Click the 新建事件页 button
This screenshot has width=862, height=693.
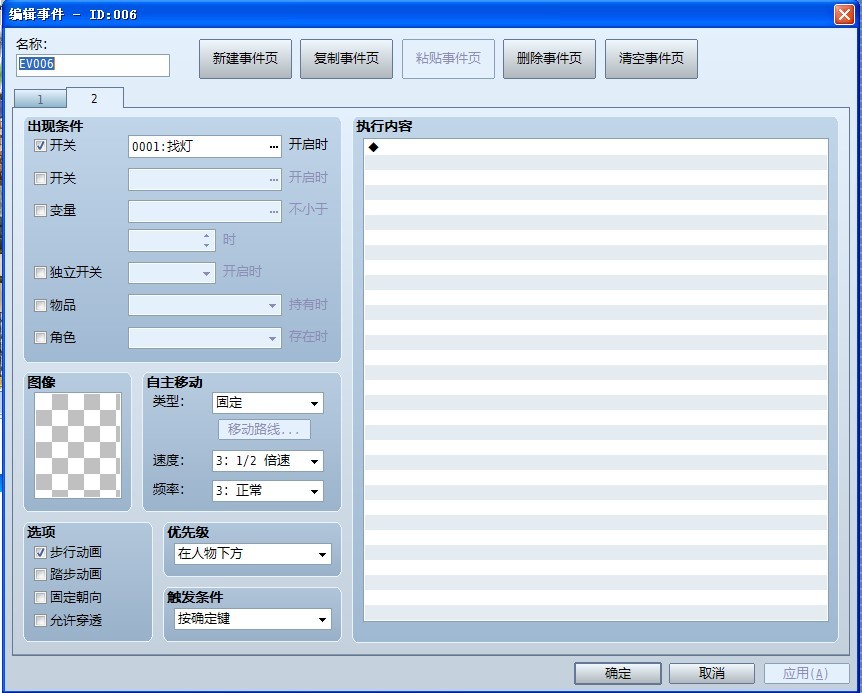[245, 59]
